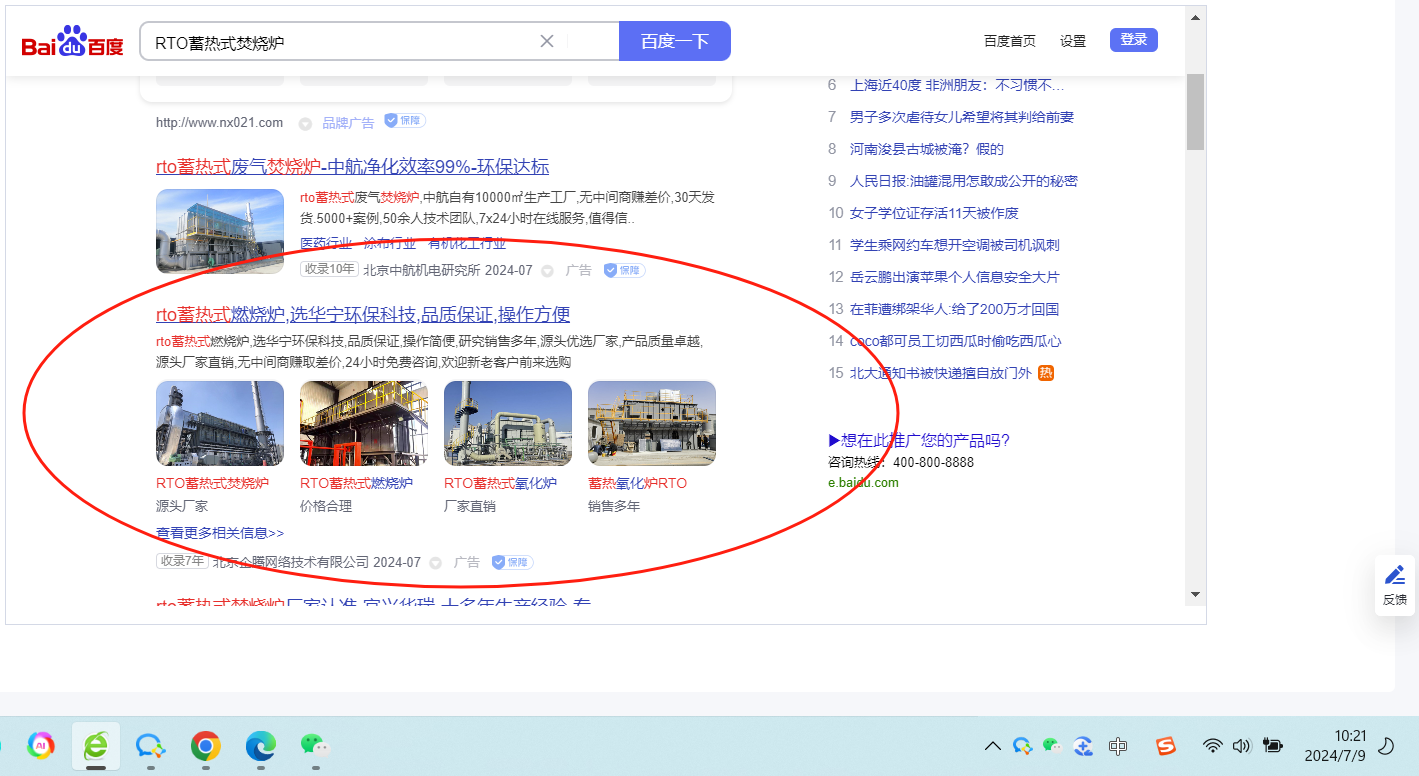Open the 查看更多相关信息>> link
This screenshot has height=776, width=1419.
pos(220,533)
